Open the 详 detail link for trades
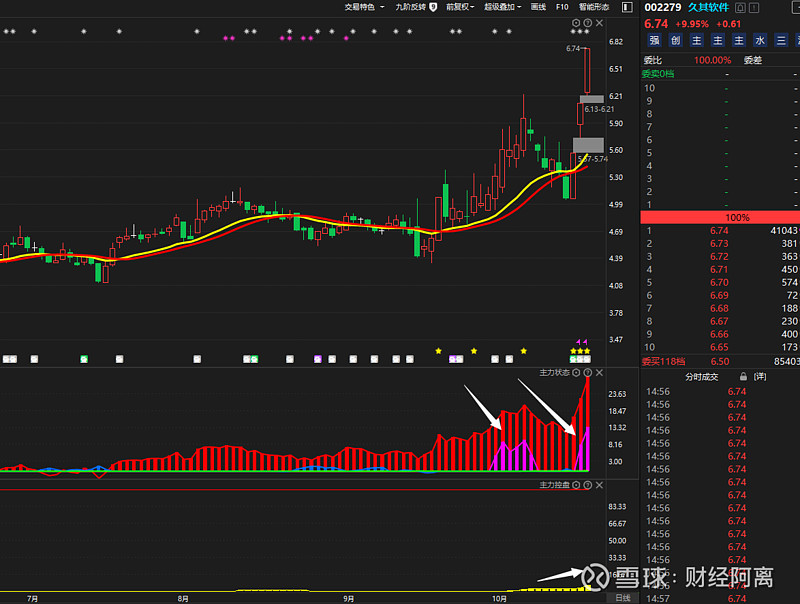The width and height of the screenshot is (800, 604). pyautogui.click(x=760, y=377)
